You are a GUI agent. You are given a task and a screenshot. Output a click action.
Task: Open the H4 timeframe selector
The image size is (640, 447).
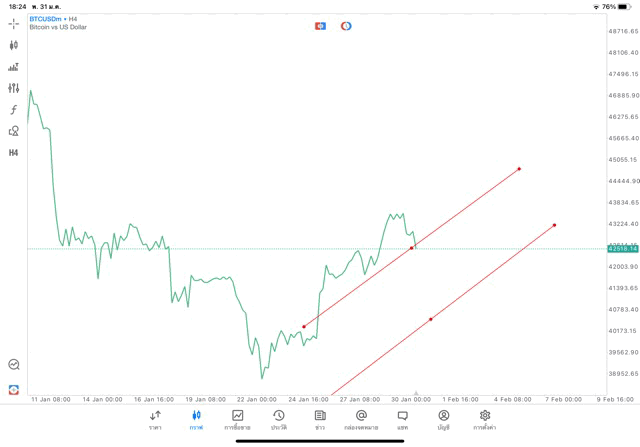(14, 153)
